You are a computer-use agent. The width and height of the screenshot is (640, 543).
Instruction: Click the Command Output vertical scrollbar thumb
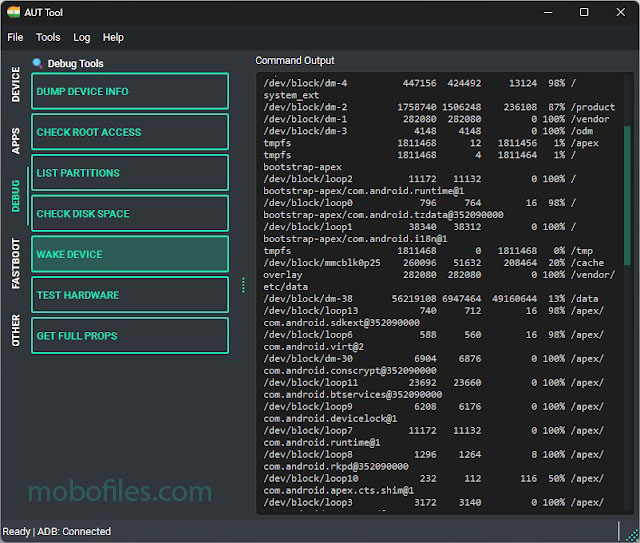pos(627,196)
